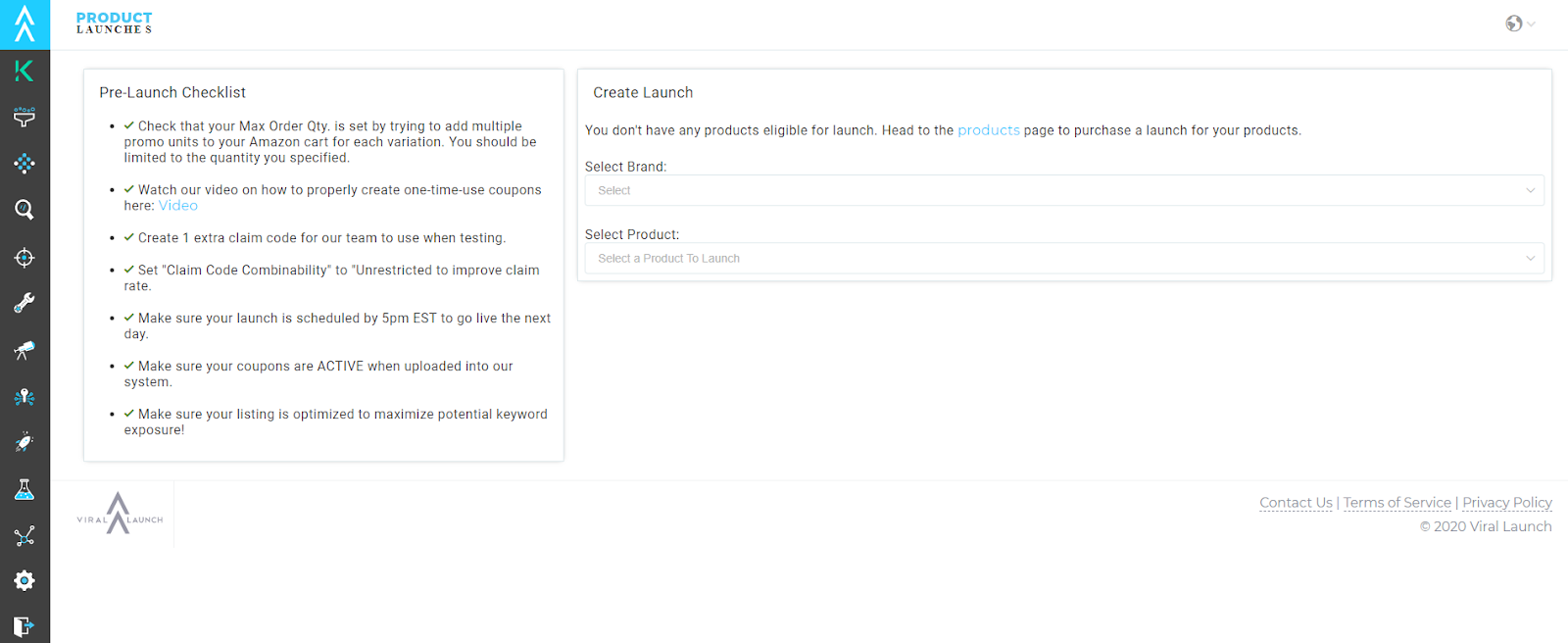This screenshot has height=643, width=1568.
Task: Click the Product Launches header logo
Action: point(115,24)
